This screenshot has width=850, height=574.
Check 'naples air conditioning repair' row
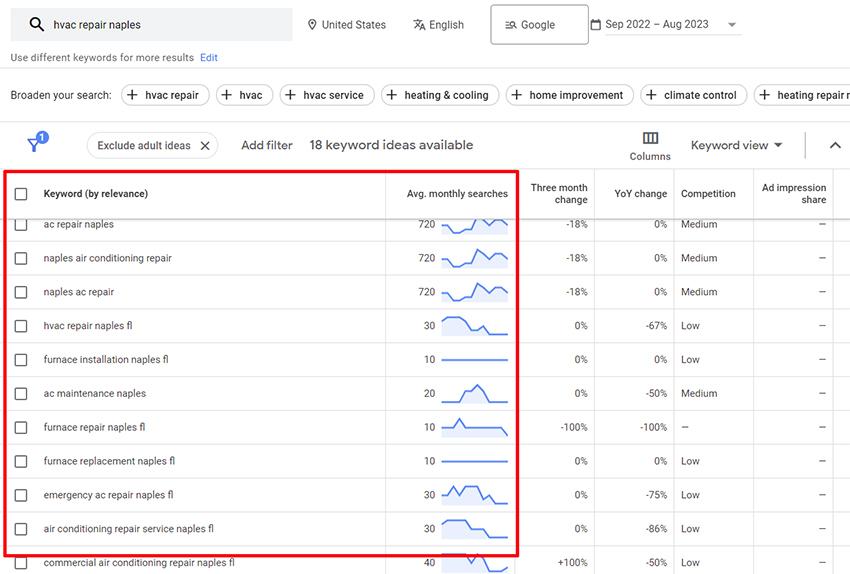pos(21,259)
